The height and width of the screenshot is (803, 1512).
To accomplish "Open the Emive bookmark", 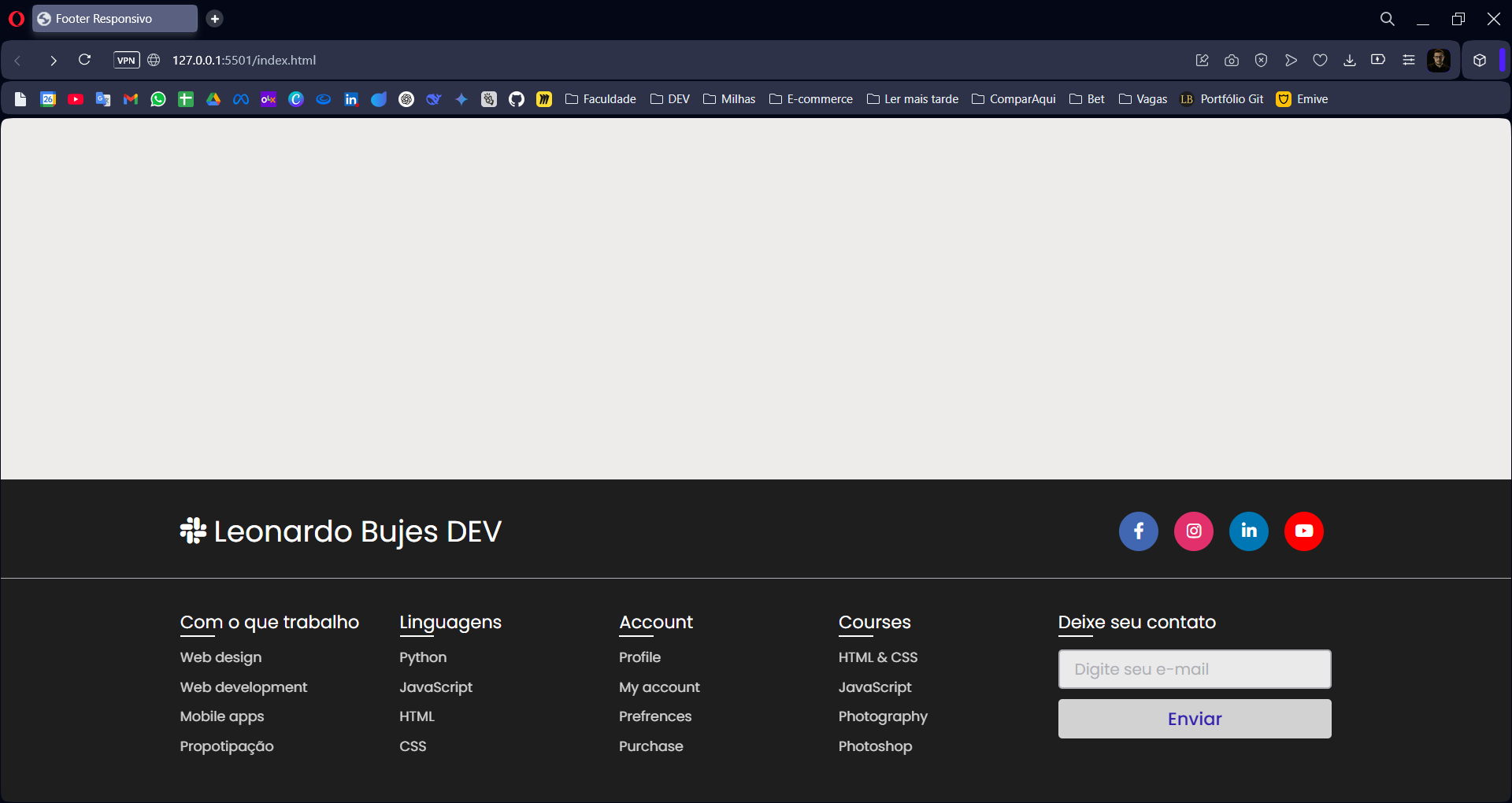I will [1303, 99].
